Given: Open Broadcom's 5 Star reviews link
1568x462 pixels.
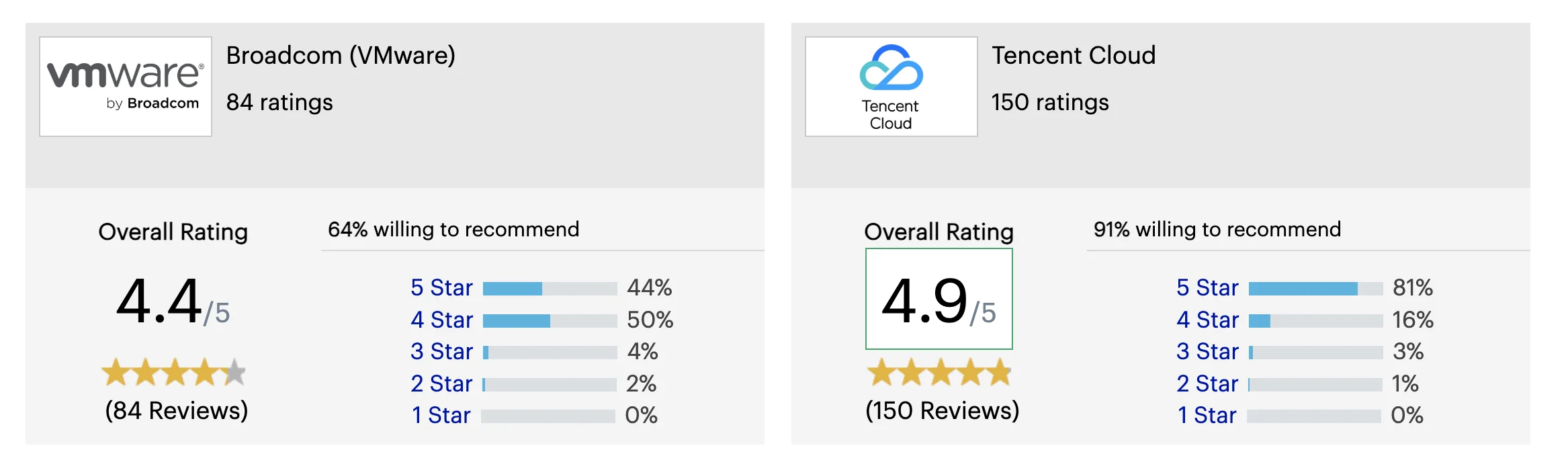Looking at the screenshot, I should (x=442, y=287).
